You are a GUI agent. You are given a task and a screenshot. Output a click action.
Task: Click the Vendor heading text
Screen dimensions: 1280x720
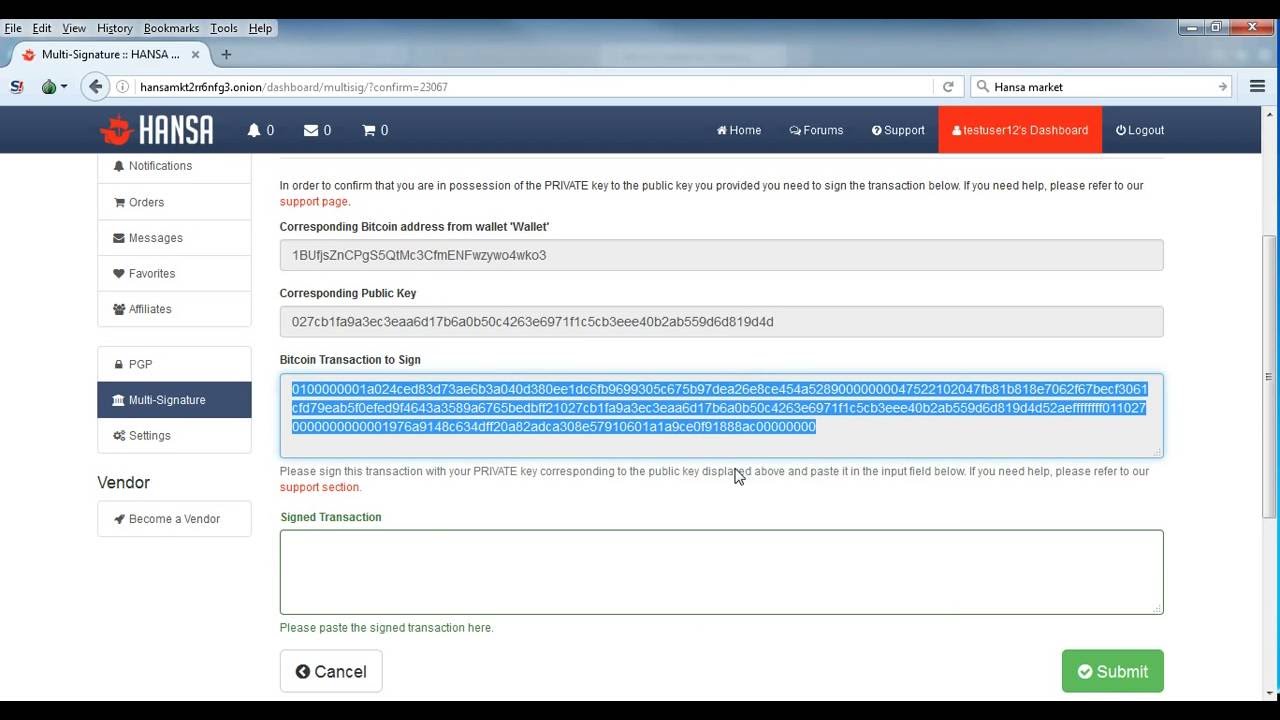[123, 482]
